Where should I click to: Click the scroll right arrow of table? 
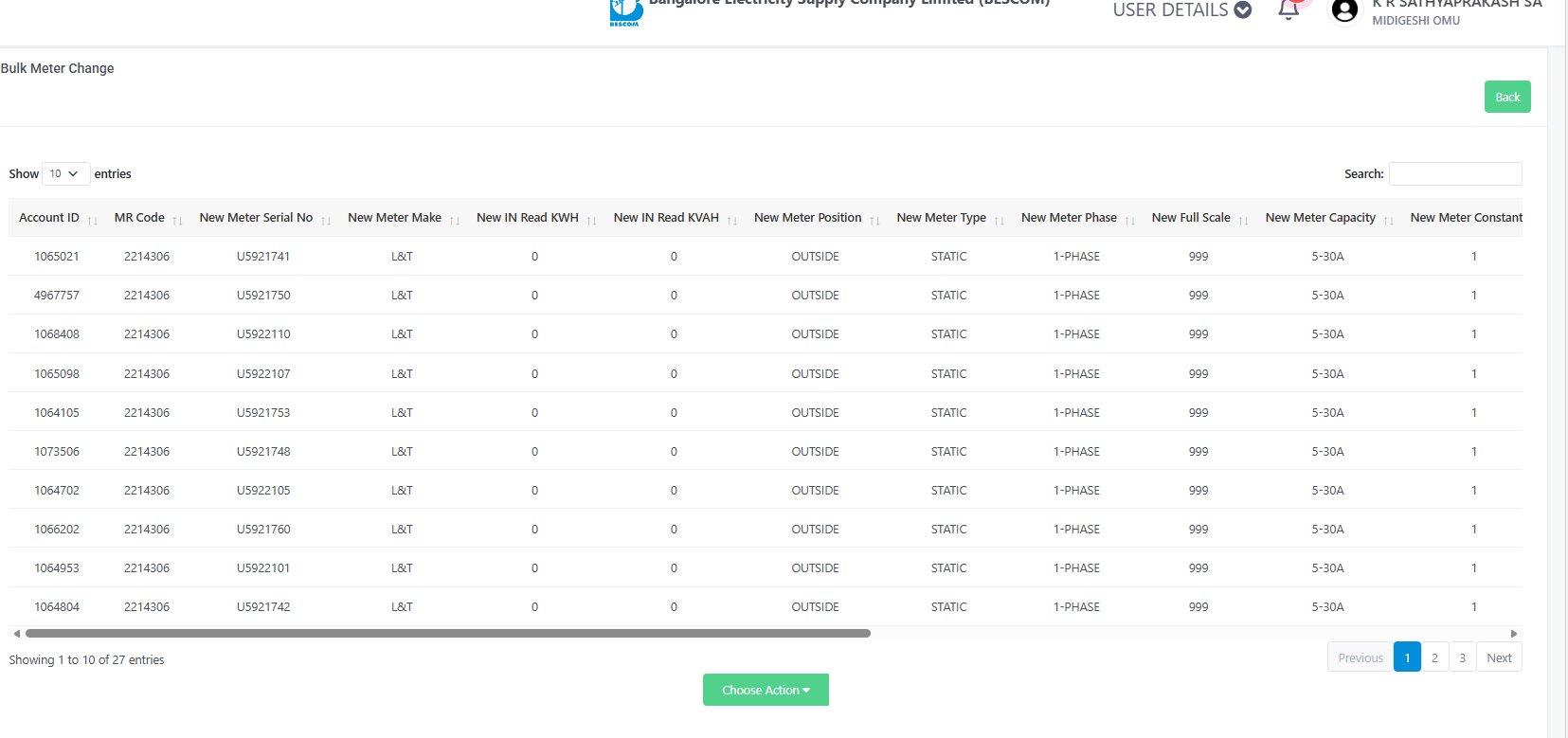[x=1514, y=634]
